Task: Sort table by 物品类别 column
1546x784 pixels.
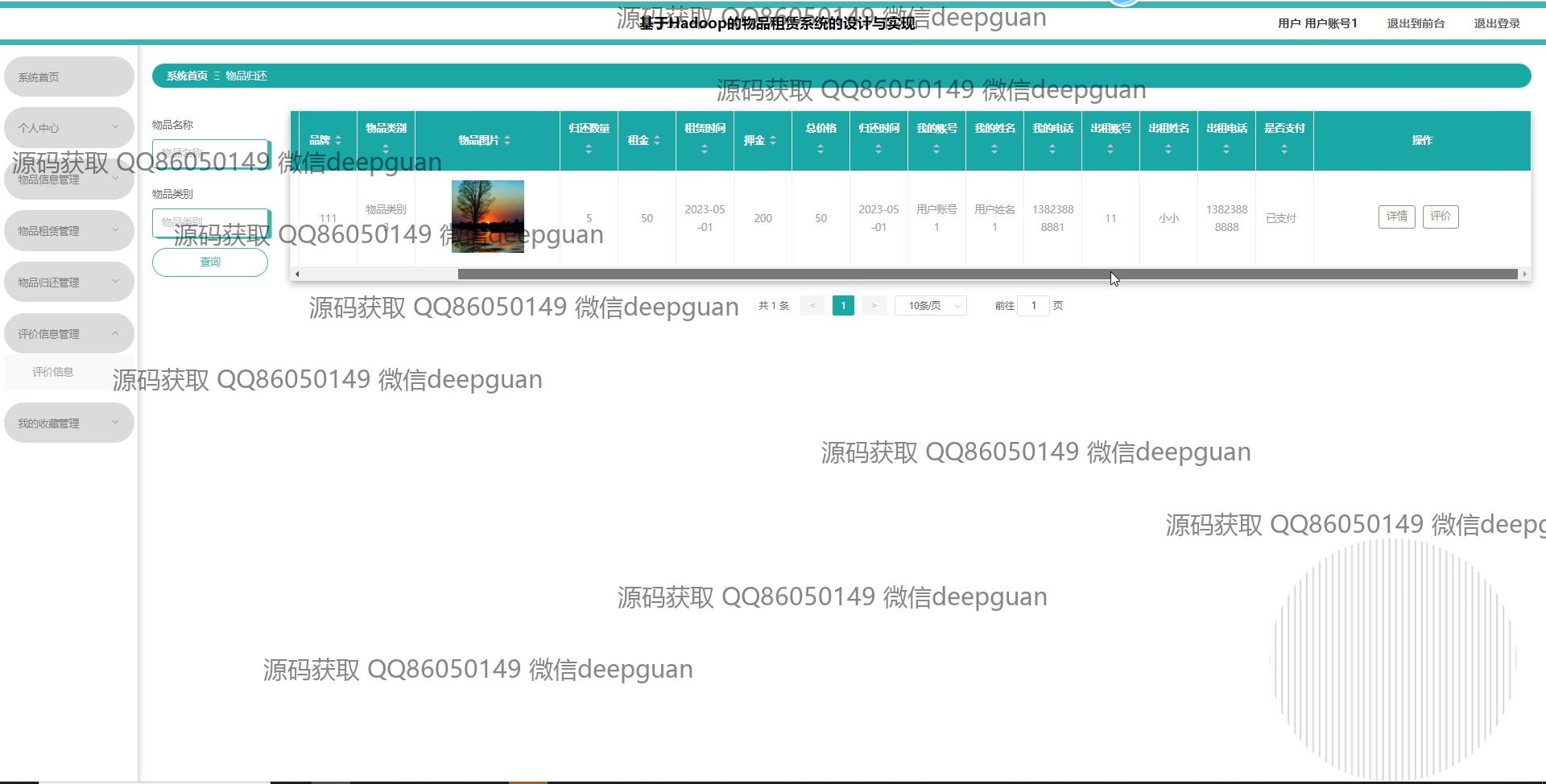Action: coord(386,149)
